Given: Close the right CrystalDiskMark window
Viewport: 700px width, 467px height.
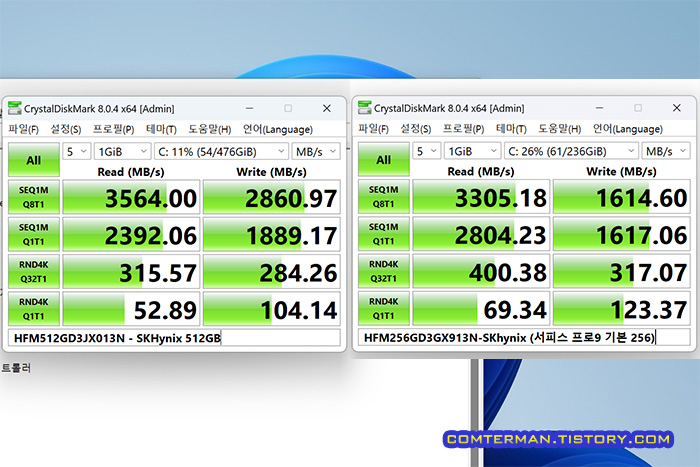Looking at the screenshot, I should [x=677, y=108].
